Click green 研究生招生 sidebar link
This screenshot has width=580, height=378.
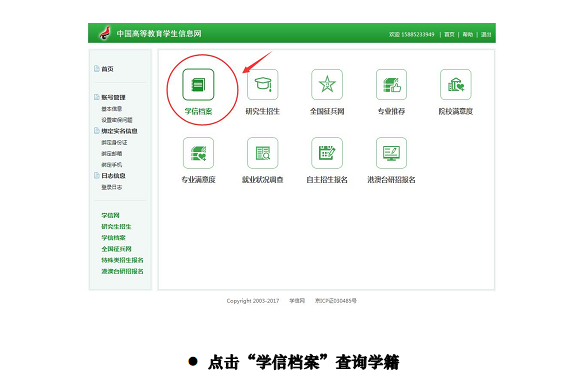tap(116, 226)
